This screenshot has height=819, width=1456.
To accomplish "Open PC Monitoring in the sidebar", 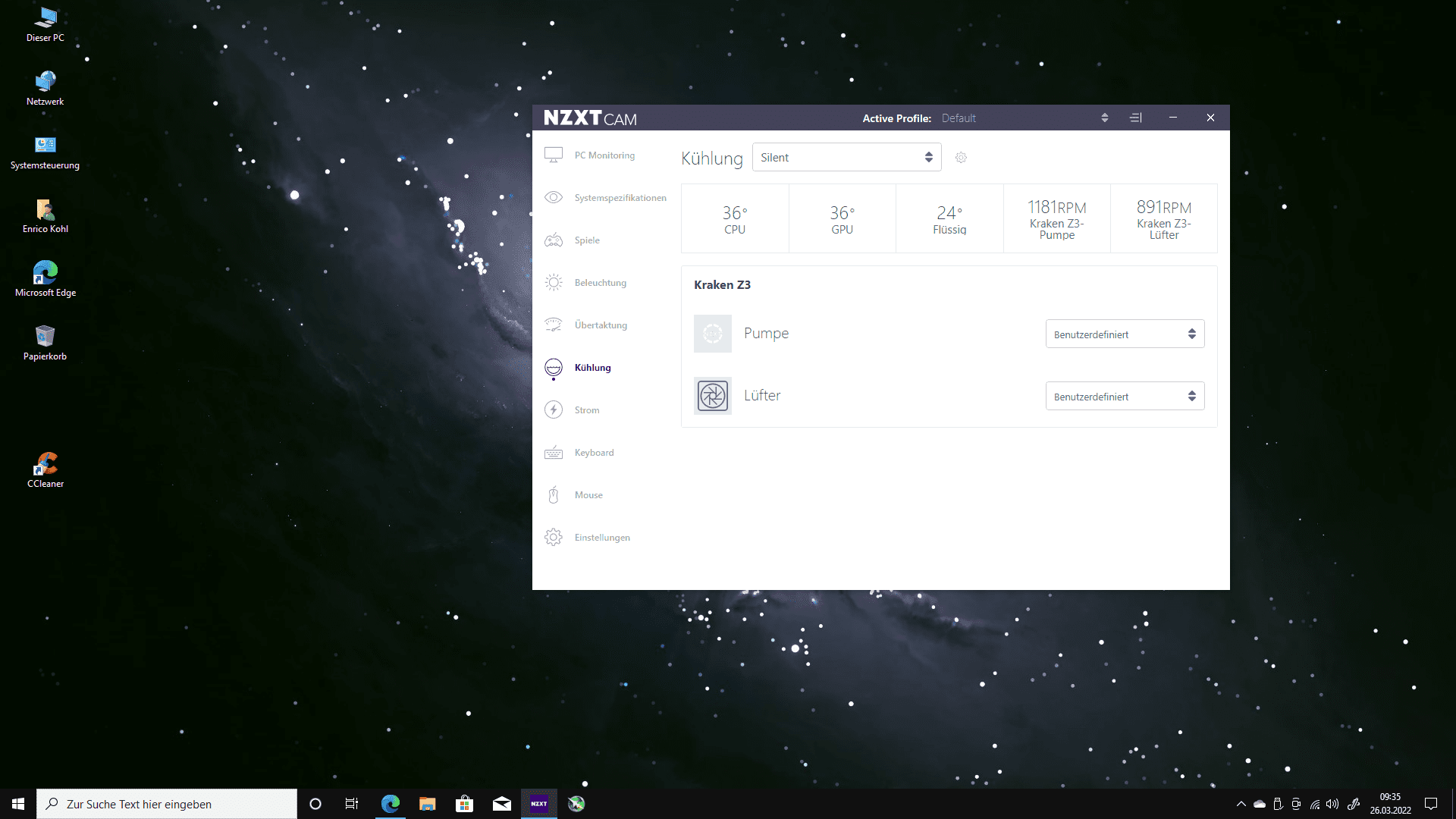I will point(604,155).
